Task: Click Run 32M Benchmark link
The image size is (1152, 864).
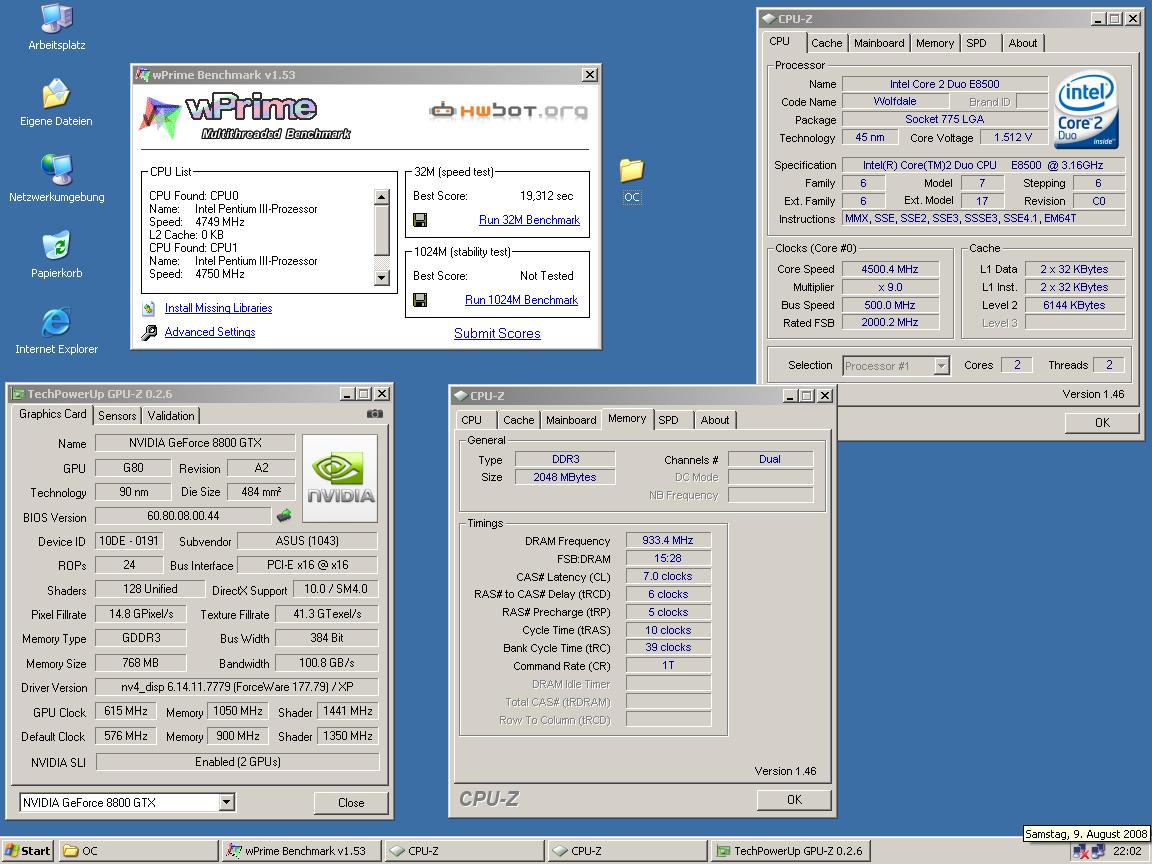Action: [x=529, y=220]
